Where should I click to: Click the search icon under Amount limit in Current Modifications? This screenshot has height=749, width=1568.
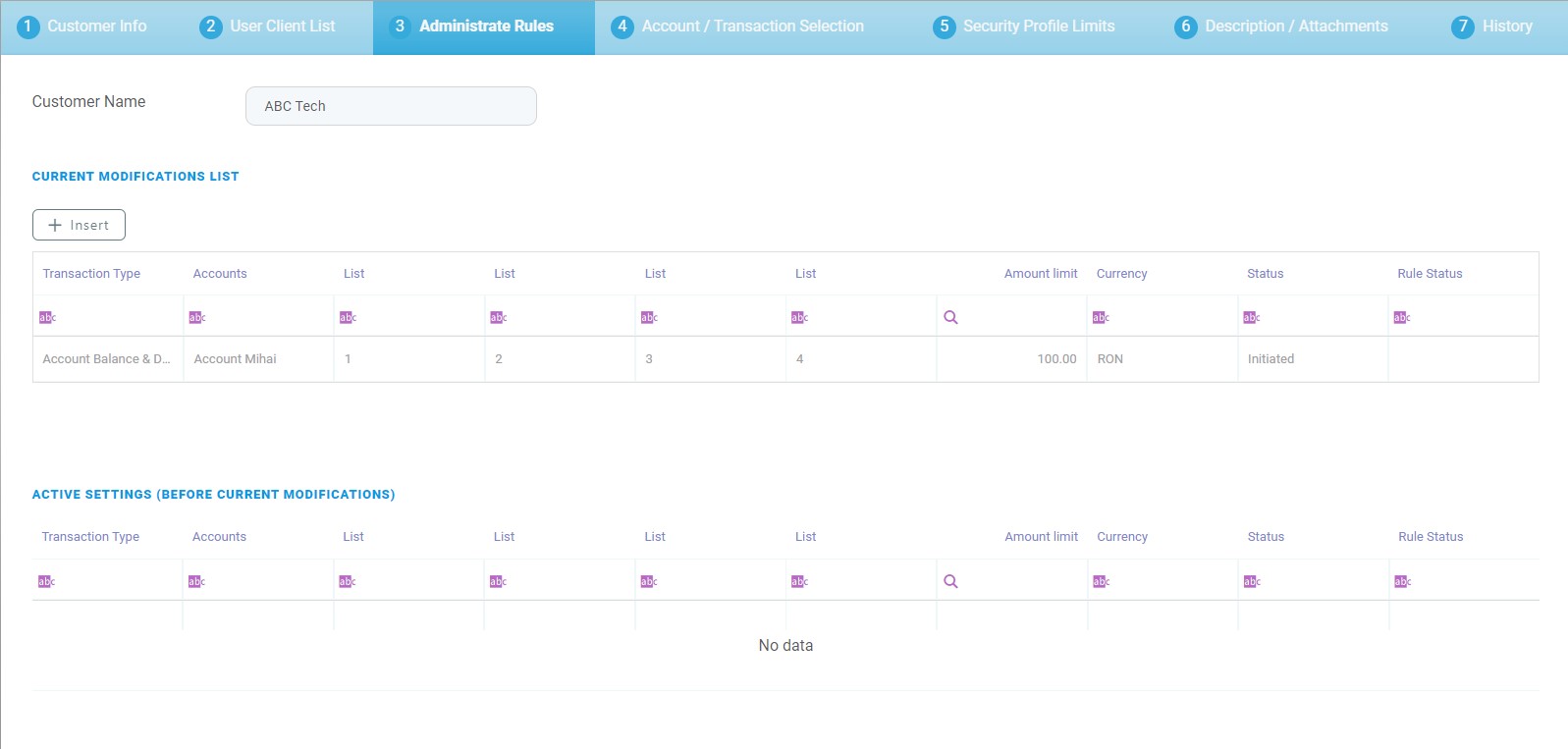950,317
